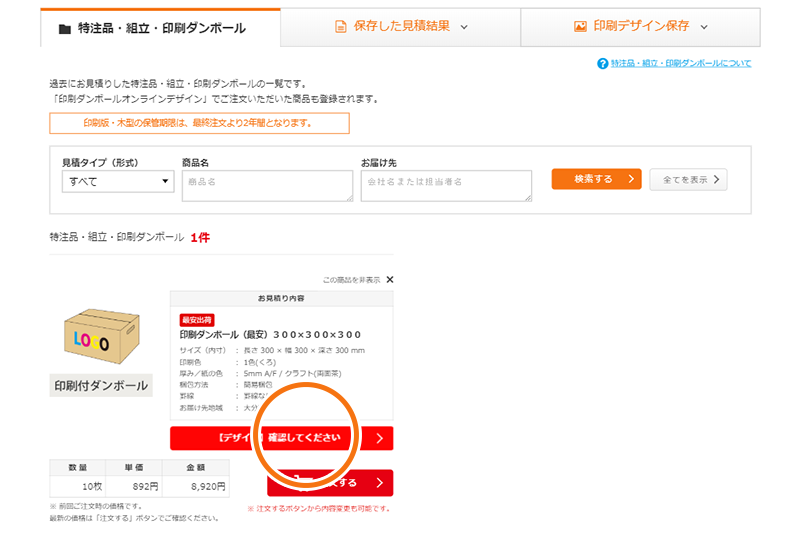Open the 特注品・組立・印刷ダンボール tab
800x545 pixels.
(160, 28)
